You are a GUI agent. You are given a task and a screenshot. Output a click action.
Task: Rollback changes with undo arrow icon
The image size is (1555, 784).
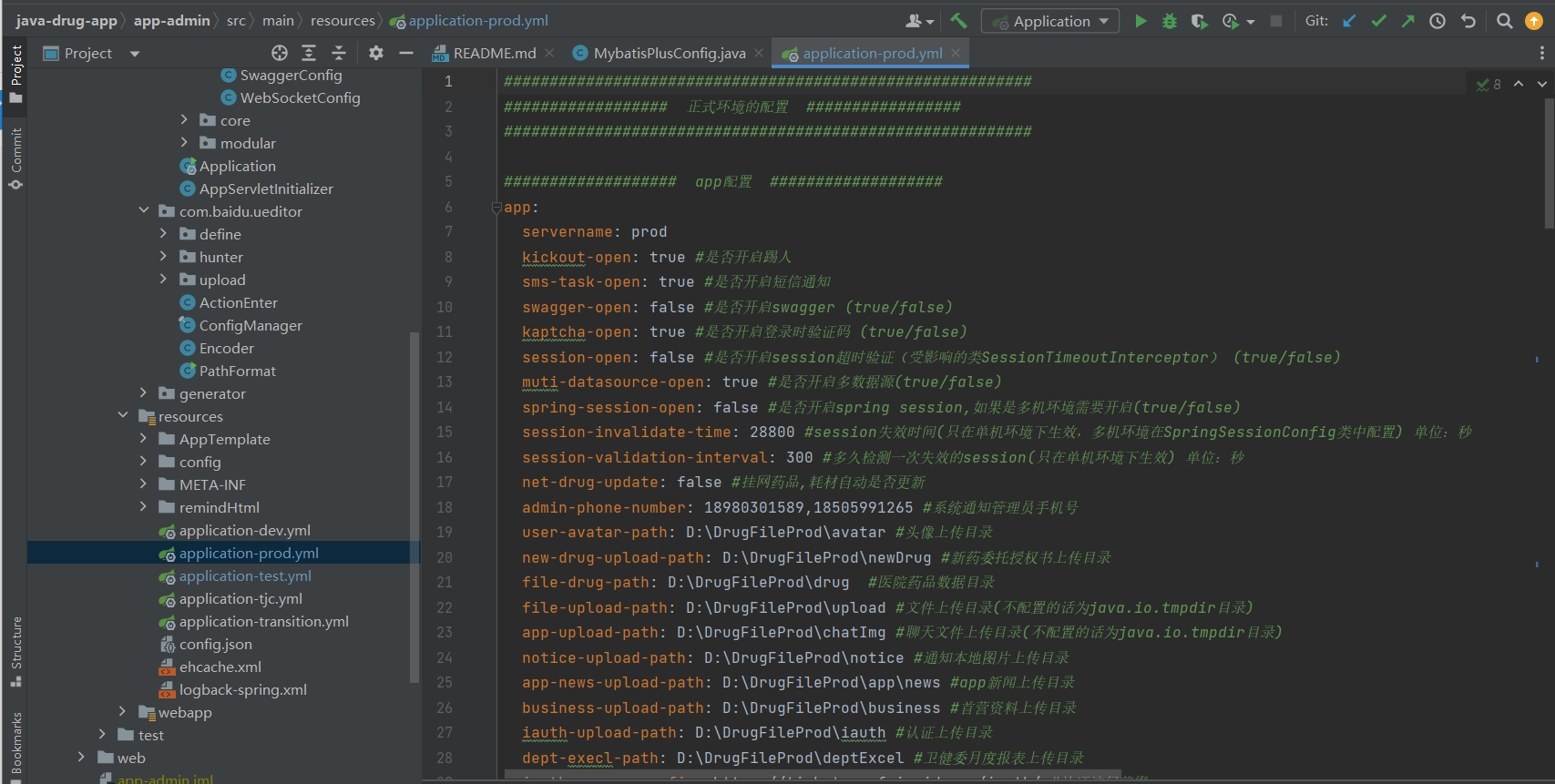[1468, 20]
